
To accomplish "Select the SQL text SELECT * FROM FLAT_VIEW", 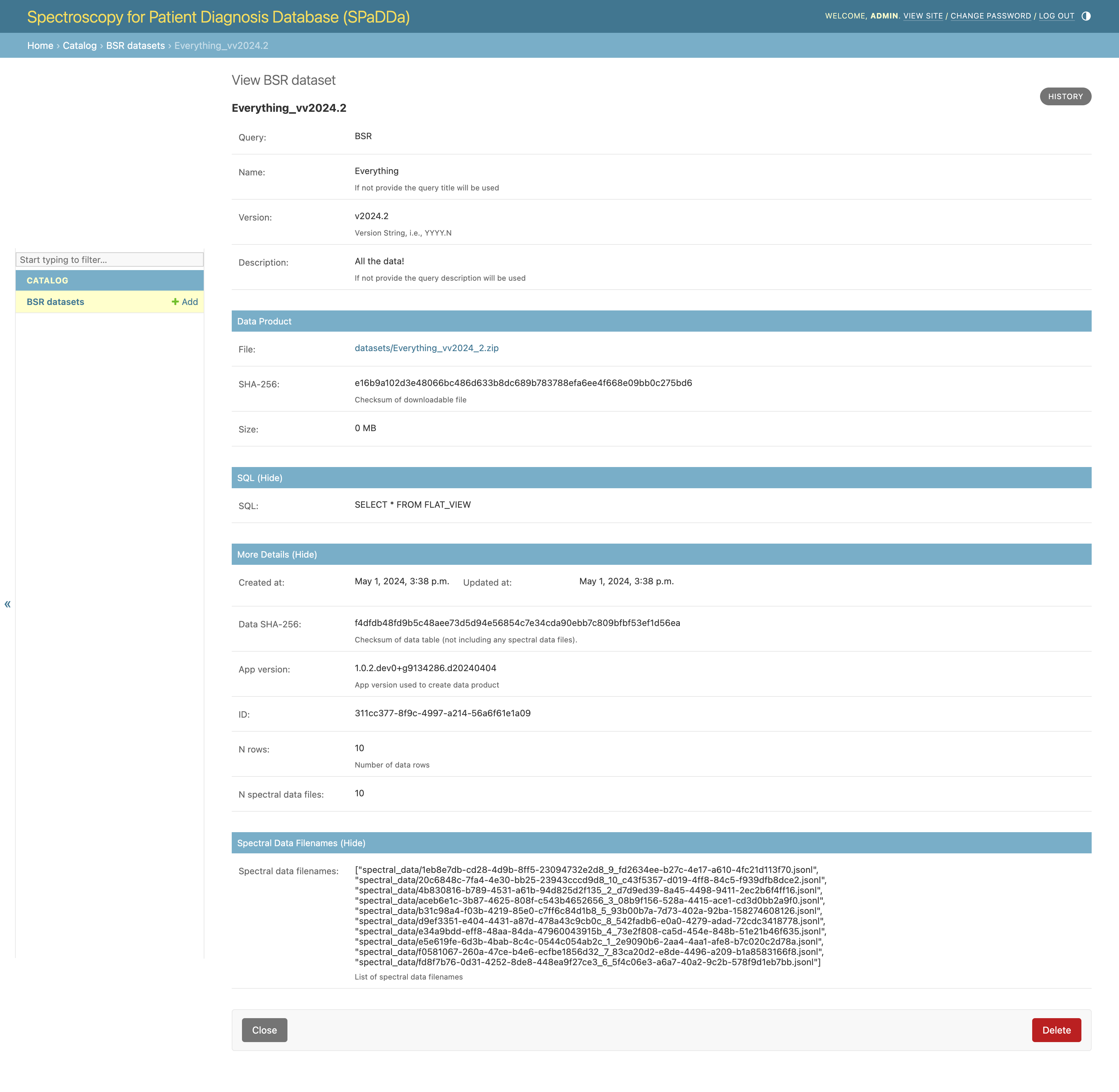I will click(413, 505).
